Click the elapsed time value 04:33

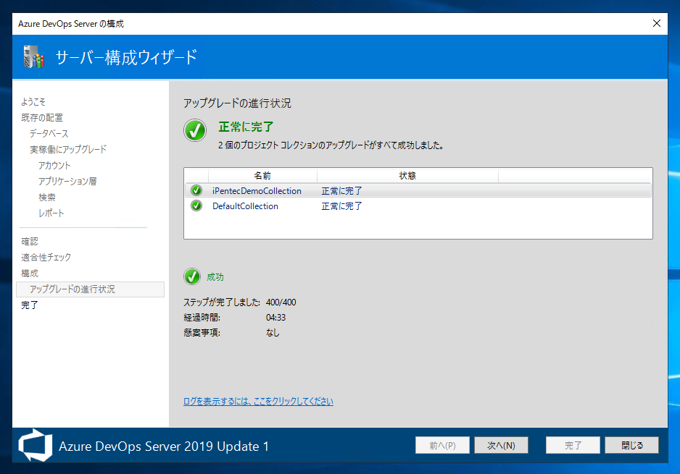275,317
